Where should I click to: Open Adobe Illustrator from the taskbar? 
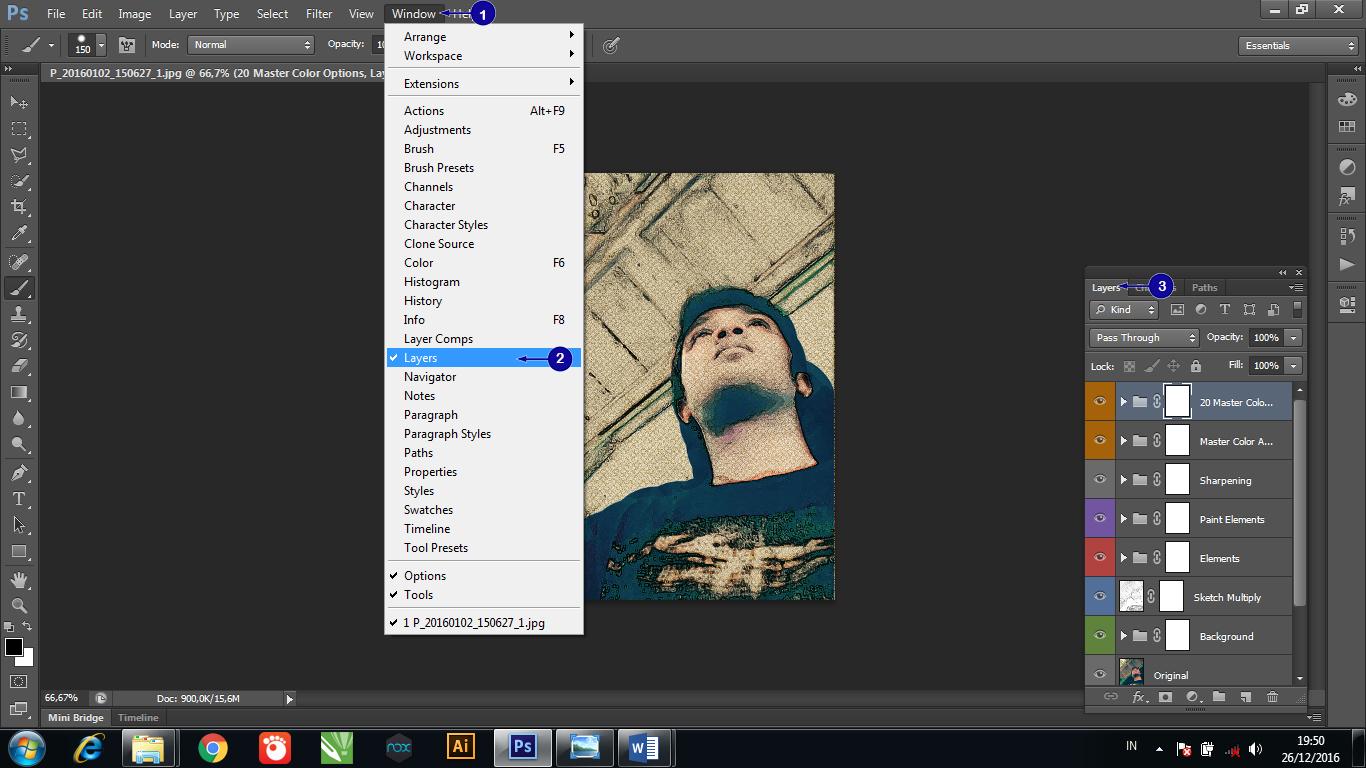(x=460, y=747)
